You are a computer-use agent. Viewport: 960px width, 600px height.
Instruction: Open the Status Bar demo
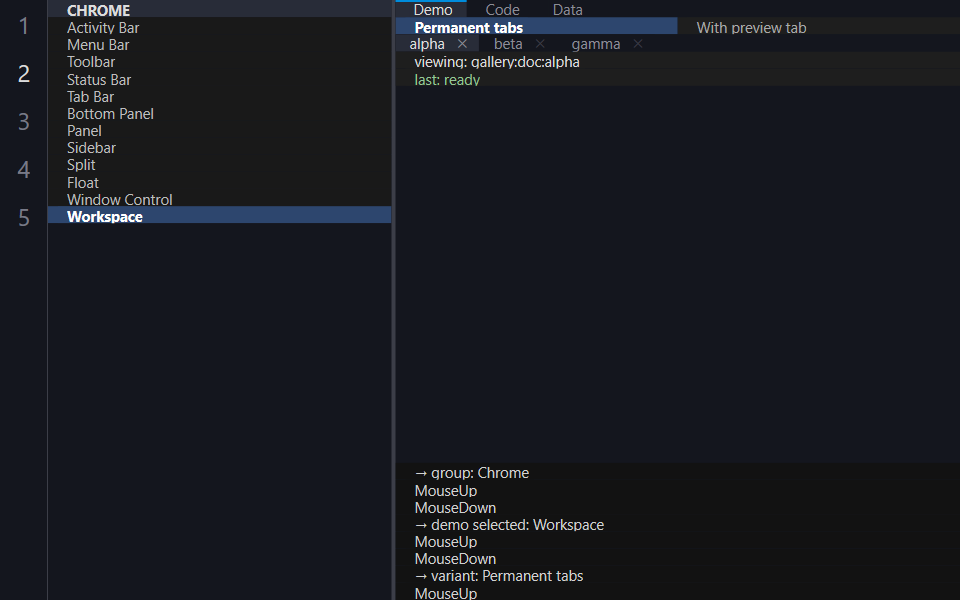pyautogui.click(x=219, y=80)
